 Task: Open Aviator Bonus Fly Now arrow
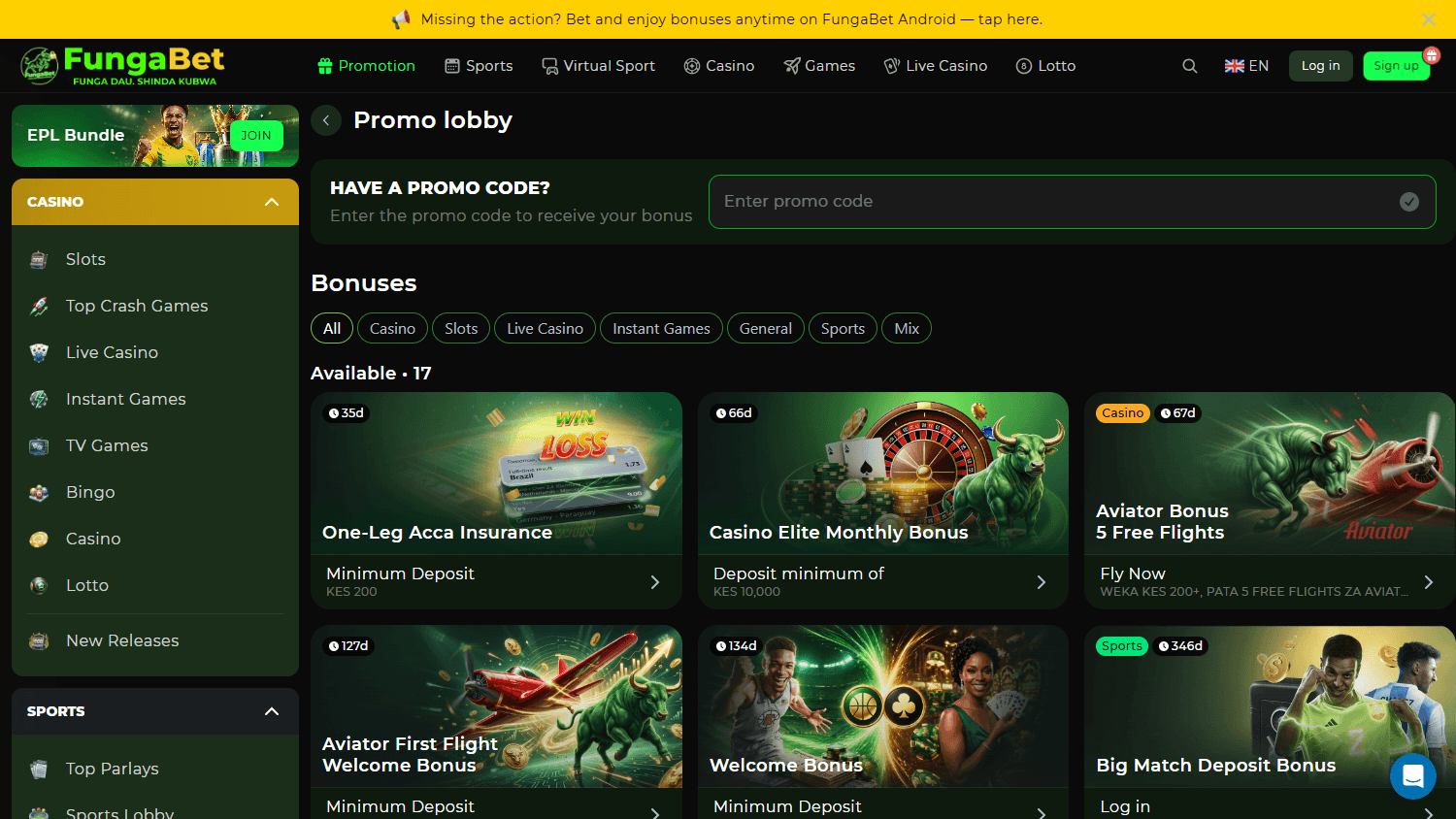1428,582
